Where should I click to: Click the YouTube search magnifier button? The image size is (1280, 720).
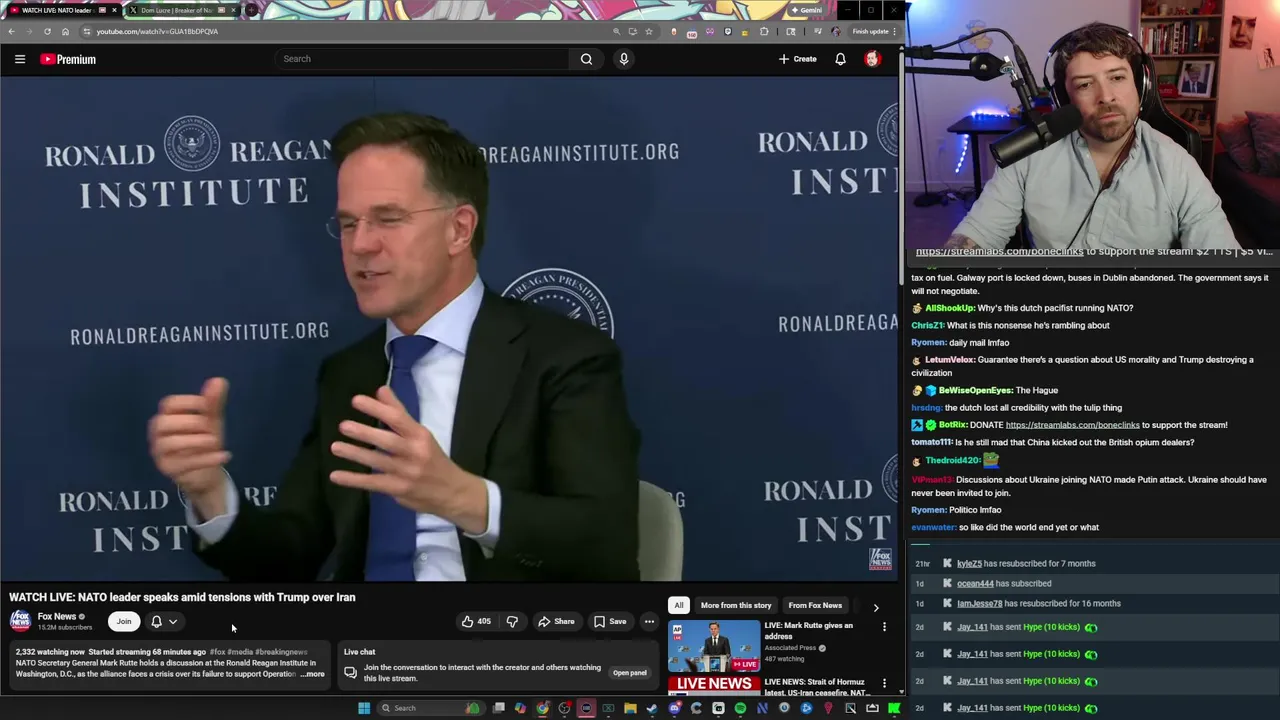click(586, 59)
